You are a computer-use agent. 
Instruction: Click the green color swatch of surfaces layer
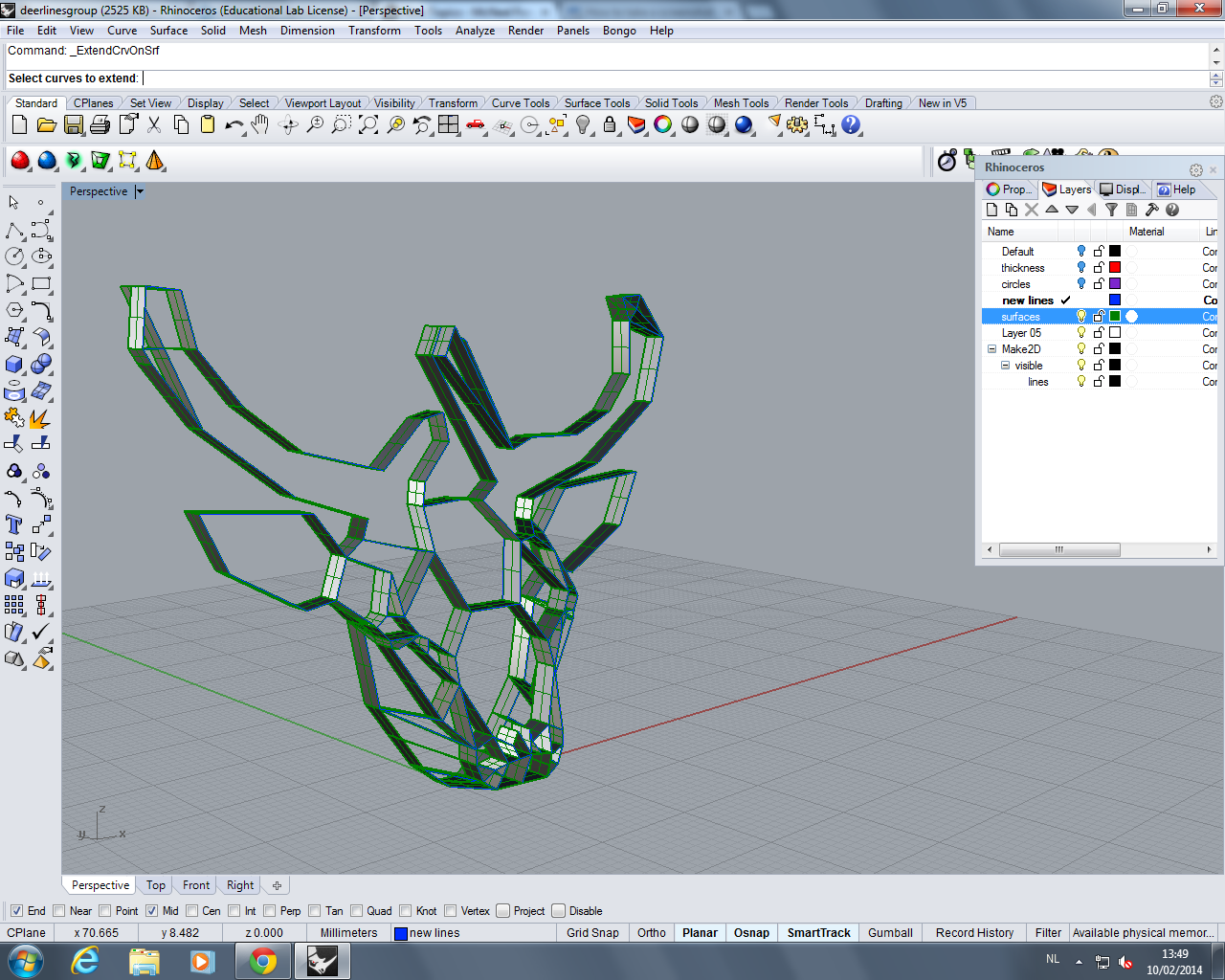1115,317
